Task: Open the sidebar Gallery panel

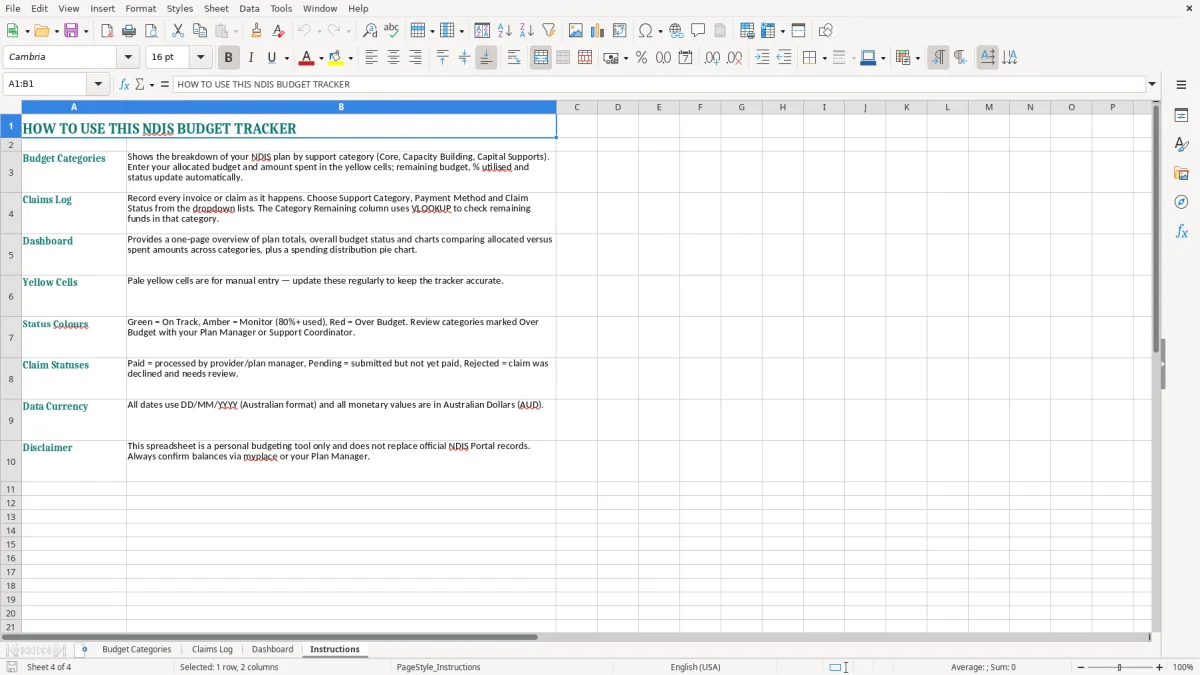Action: click(x=1181, y=174)
